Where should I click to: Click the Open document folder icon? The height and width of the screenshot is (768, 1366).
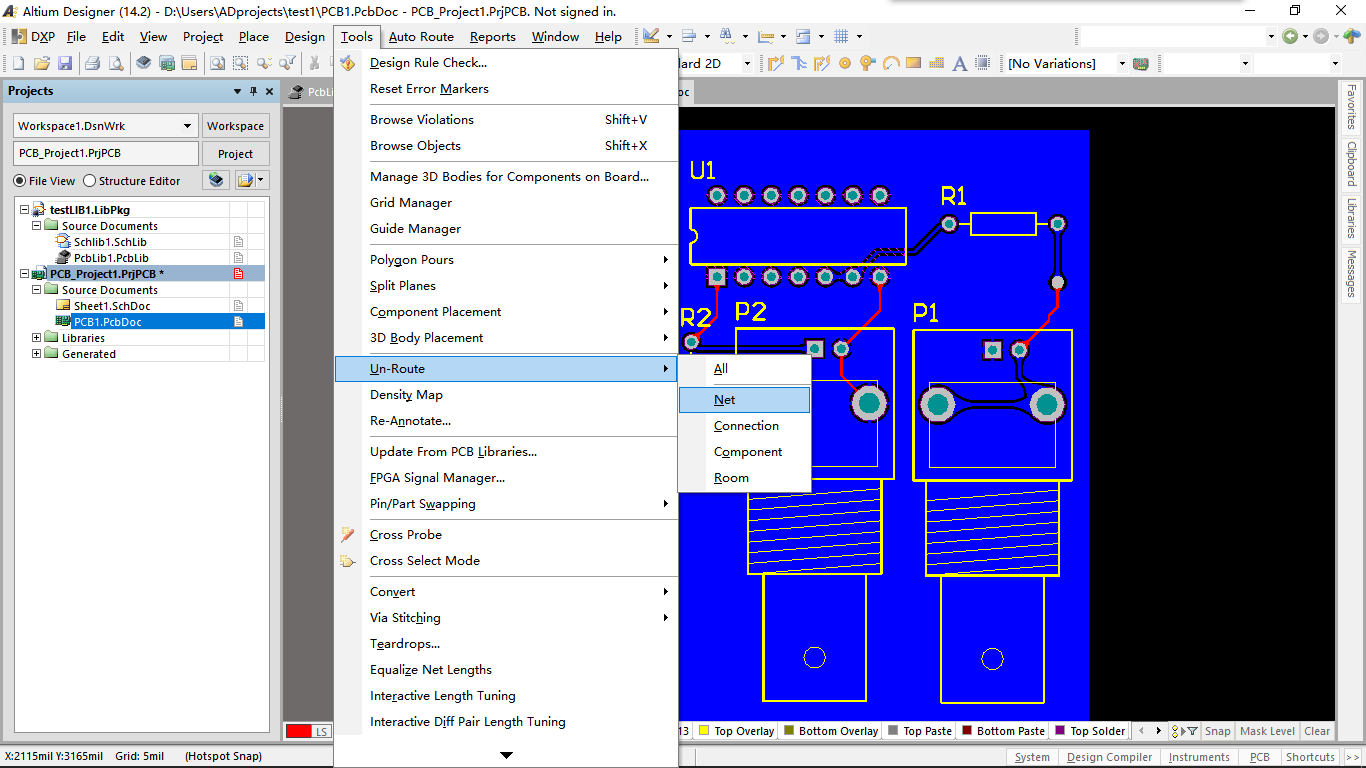(42, 63)
